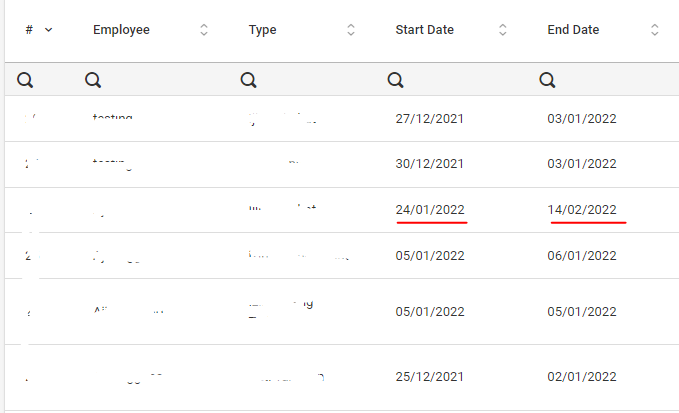Click the Start Date header label
This screenshot has height=413, width=679.
425,30
